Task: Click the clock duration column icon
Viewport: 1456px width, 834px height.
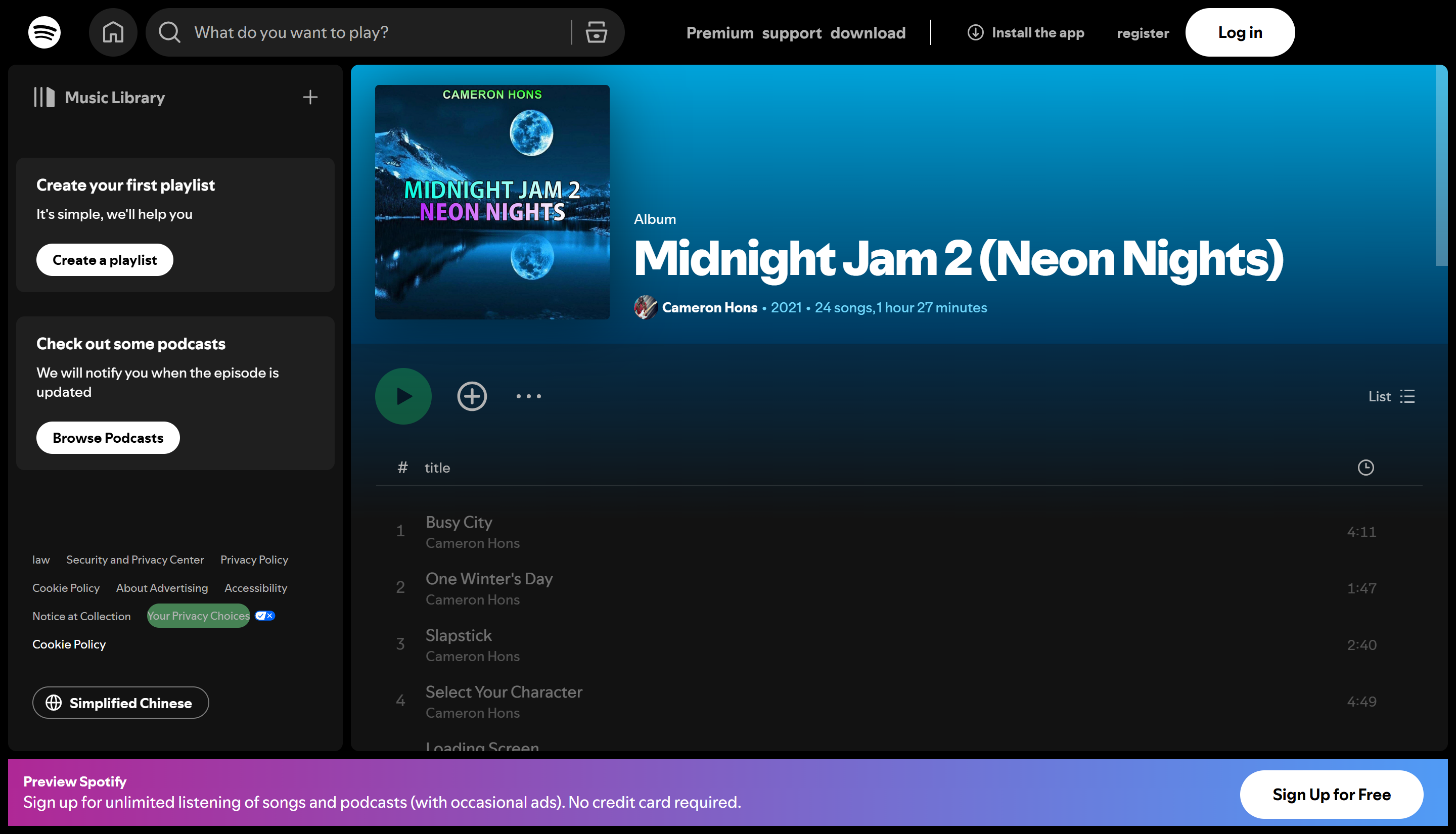Action: click(x=1366, y=468)
